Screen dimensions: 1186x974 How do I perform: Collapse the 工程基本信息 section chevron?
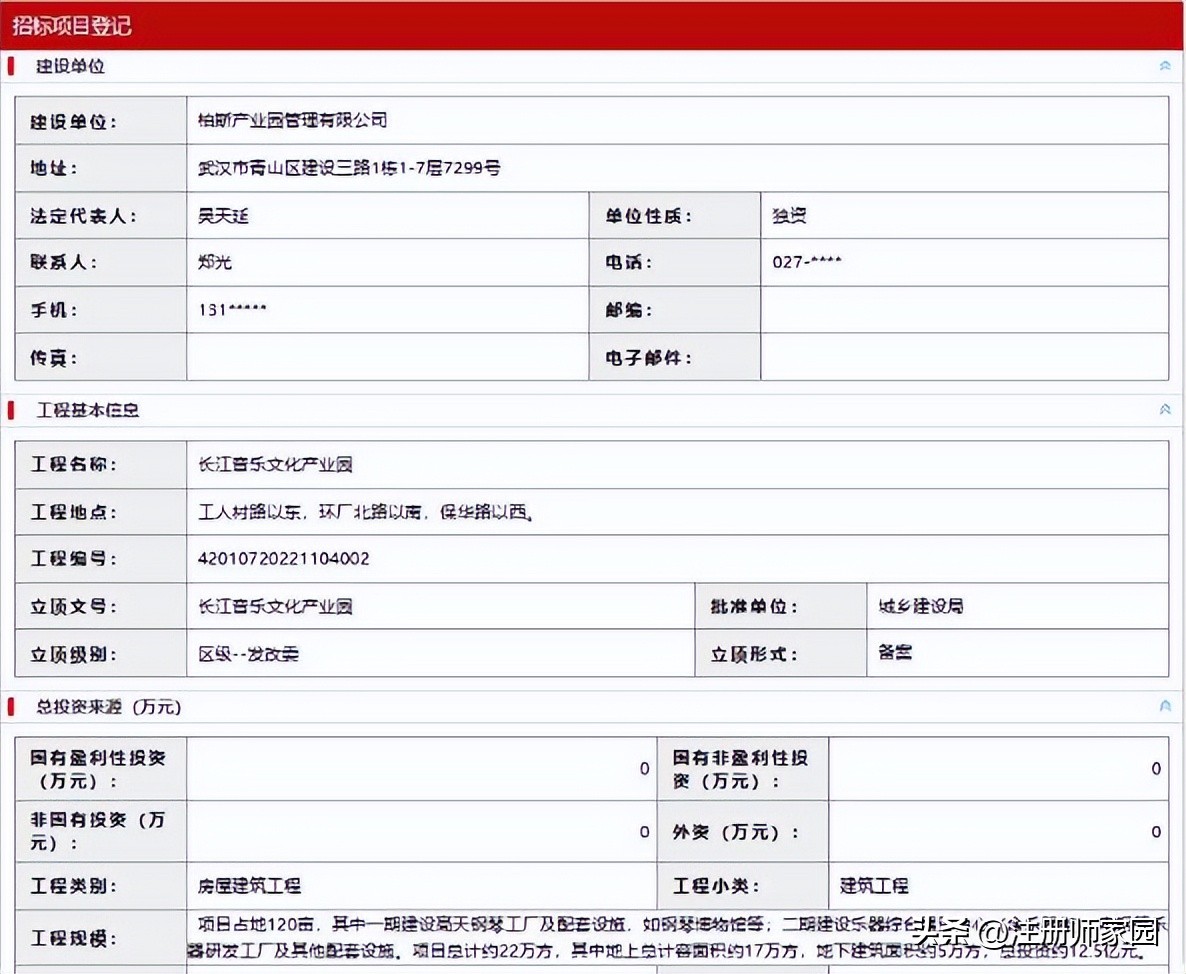point(1163,409)
